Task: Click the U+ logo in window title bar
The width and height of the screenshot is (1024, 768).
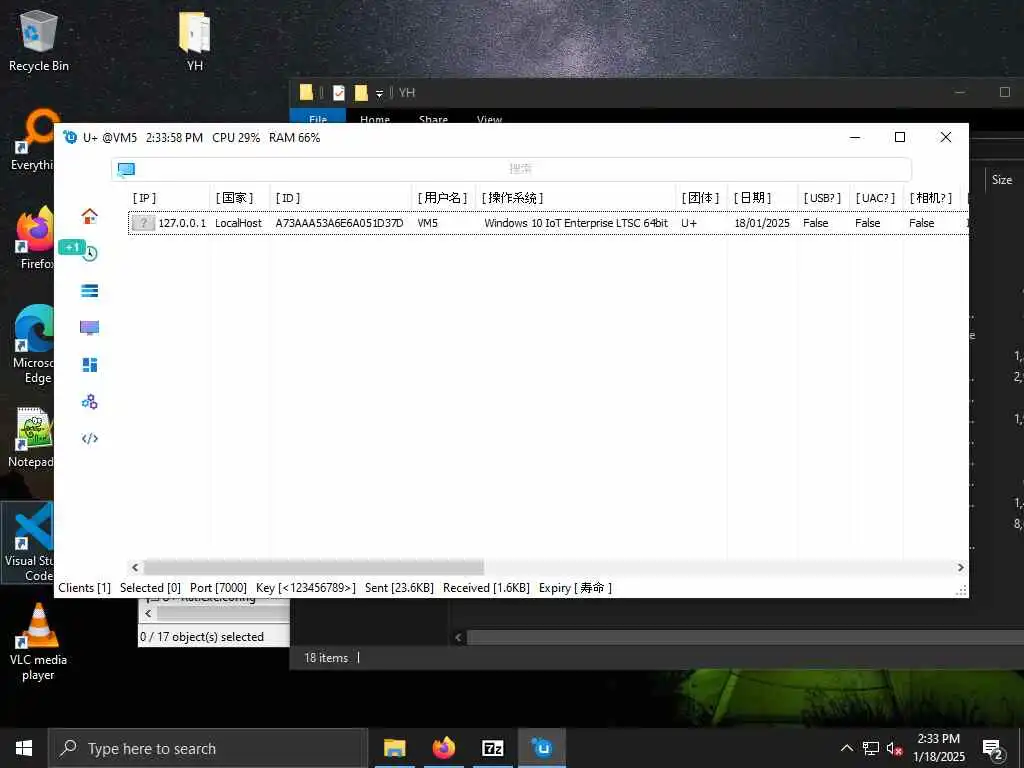Action: point(70,137)
